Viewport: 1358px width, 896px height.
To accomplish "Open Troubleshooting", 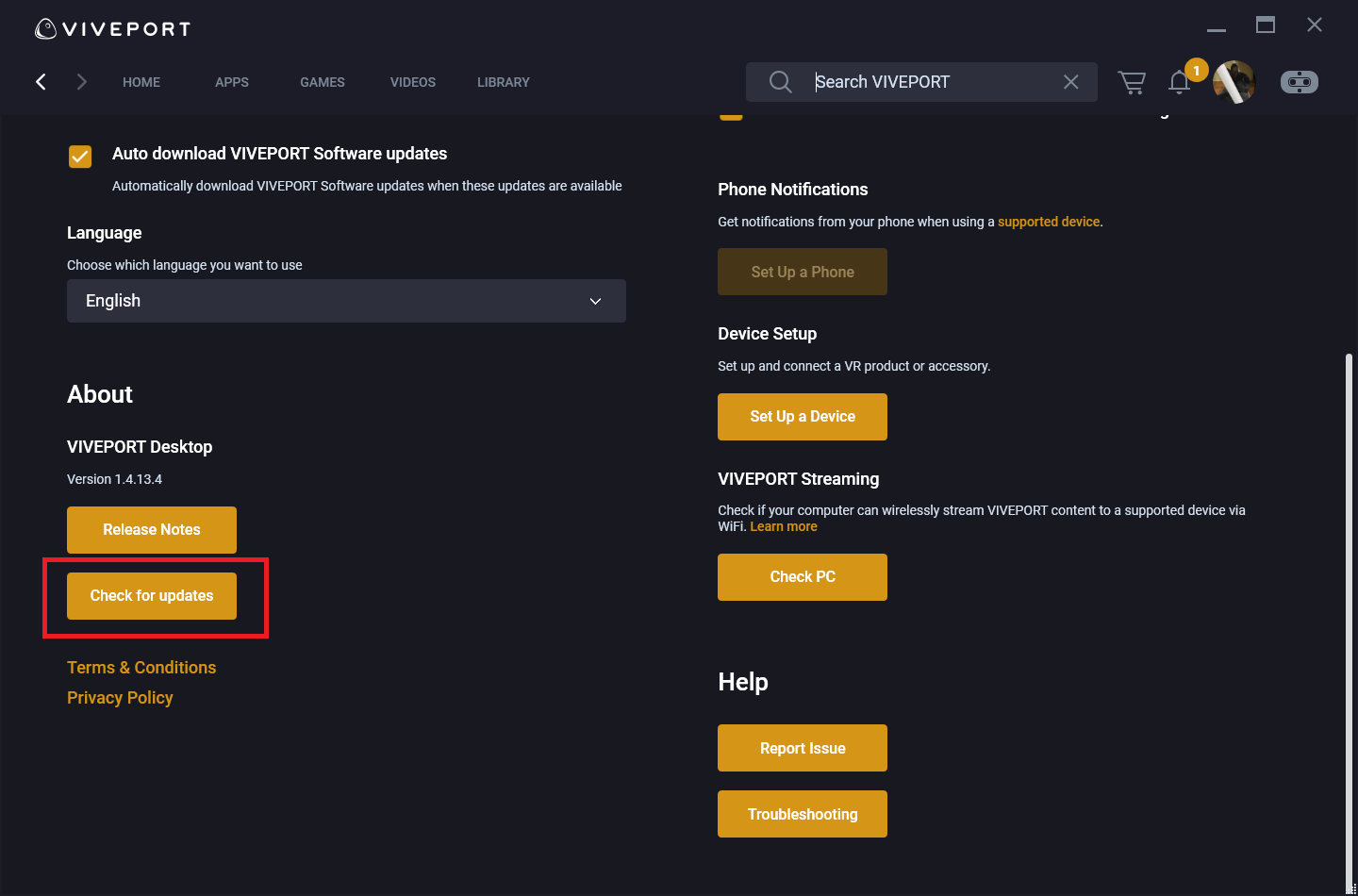I will tap(803, 814).
